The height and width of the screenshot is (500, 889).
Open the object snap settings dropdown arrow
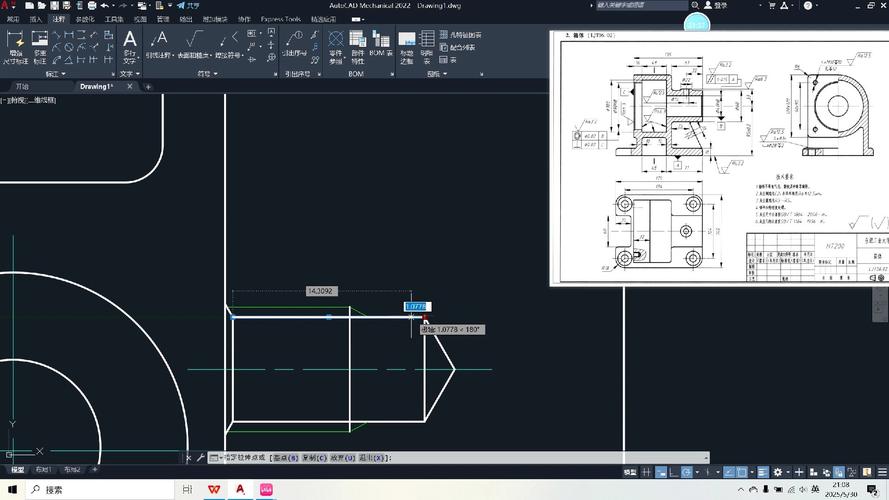pyautogui.click(x=752, y=472)
